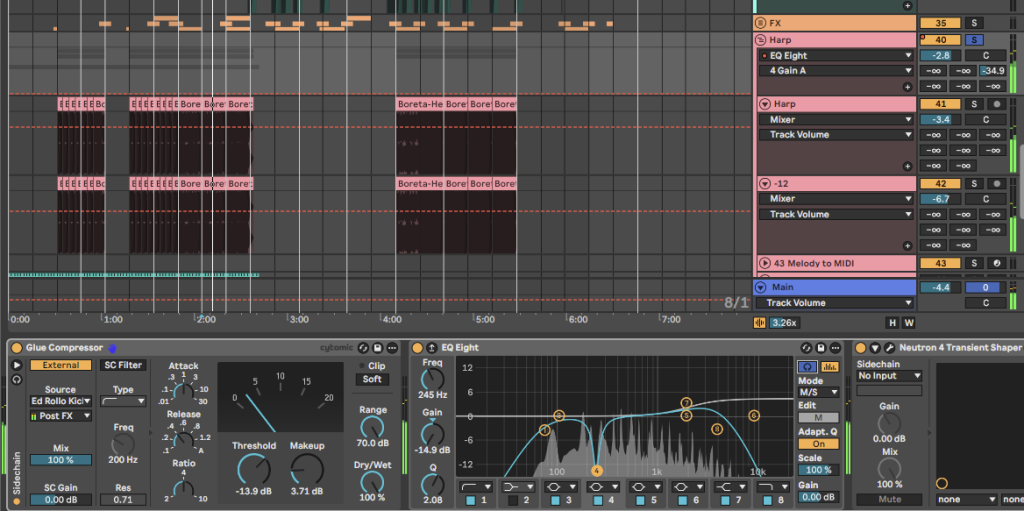Collapse the -12 track with its fold arrow
Screen dimensions: 1024x511
click(x=763, y=184)
